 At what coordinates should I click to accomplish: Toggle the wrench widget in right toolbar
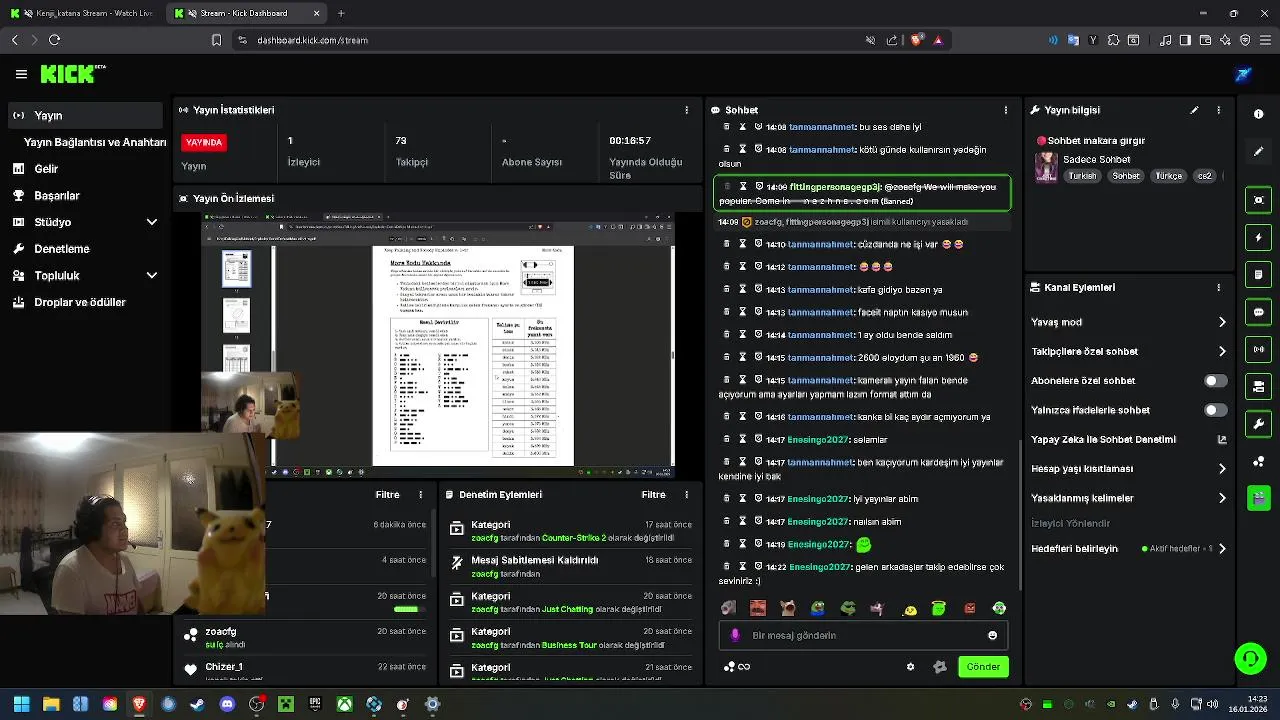(1259, 423)
